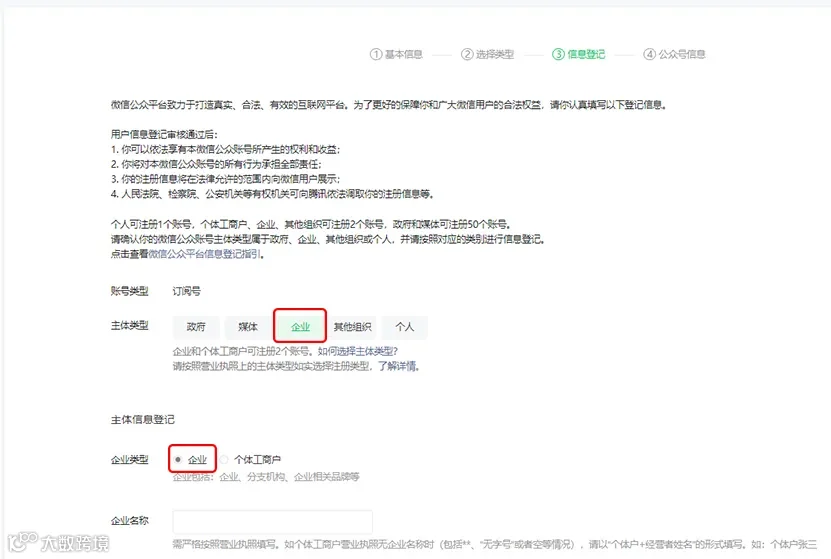
Task: Select the 个人 entity type
Action: [404, 327]
